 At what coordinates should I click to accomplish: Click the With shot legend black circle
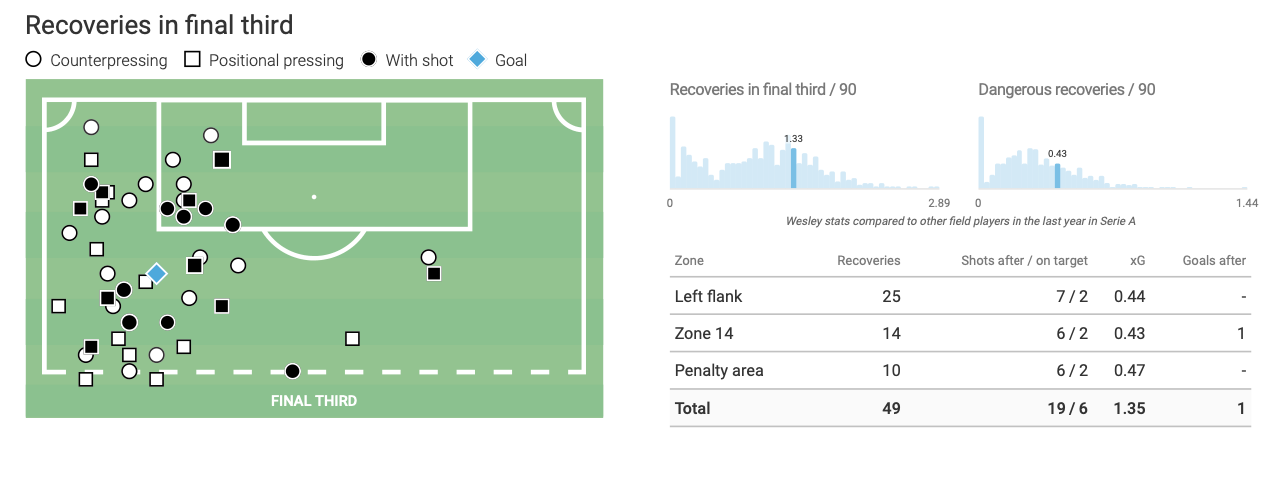pyautogui.click(x=369, y=60)
